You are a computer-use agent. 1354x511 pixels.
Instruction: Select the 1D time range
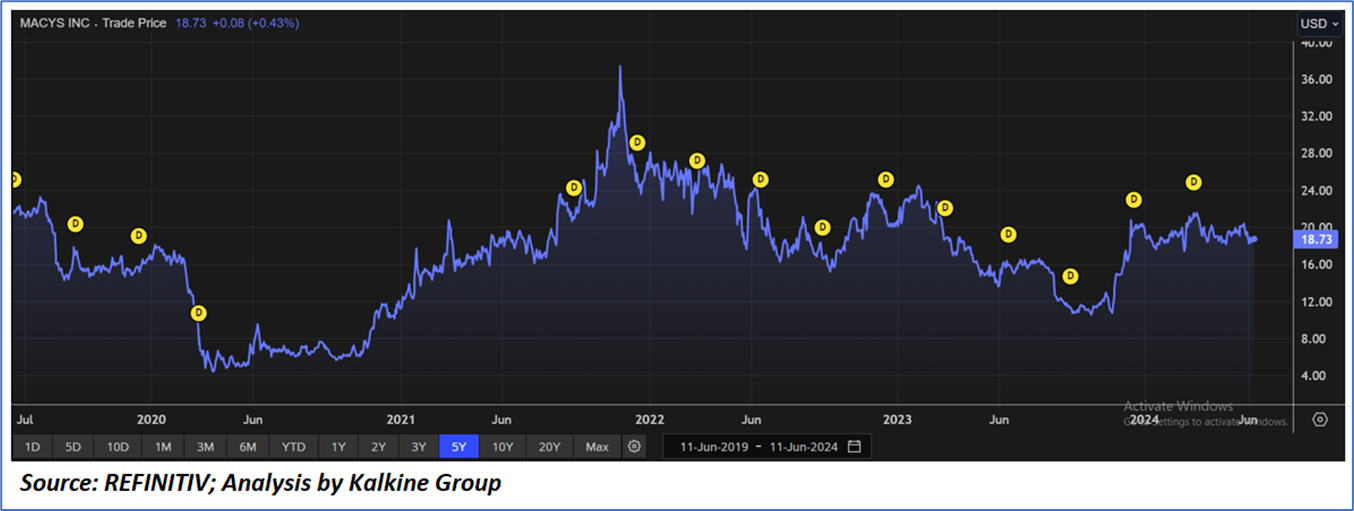(x=32, y=446)
